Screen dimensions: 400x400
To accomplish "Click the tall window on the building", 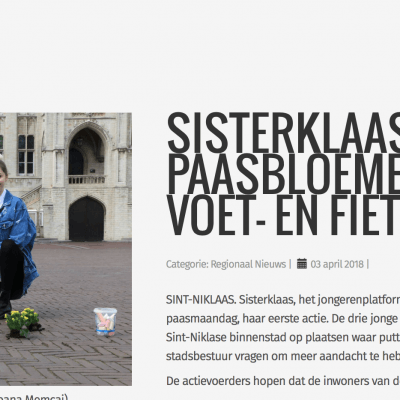I will click(26, 154).
